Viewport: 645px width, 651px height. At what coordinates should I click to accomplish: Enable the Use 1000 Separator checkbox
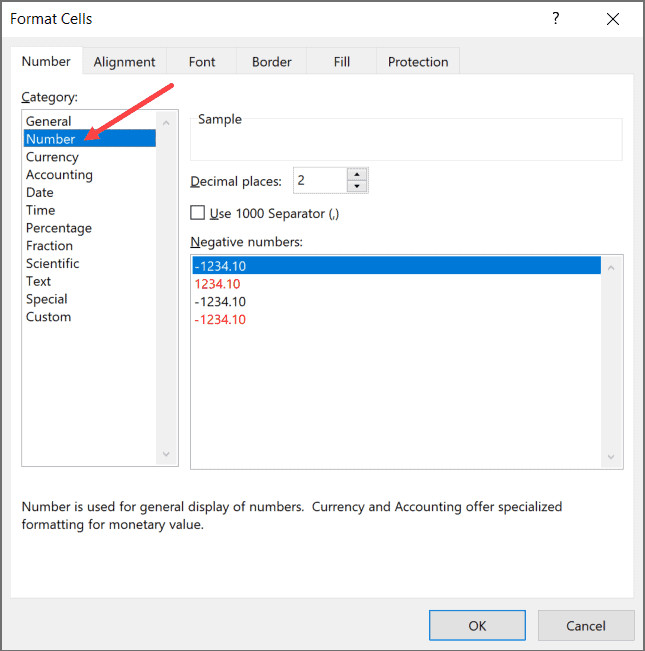pos(198,213)
